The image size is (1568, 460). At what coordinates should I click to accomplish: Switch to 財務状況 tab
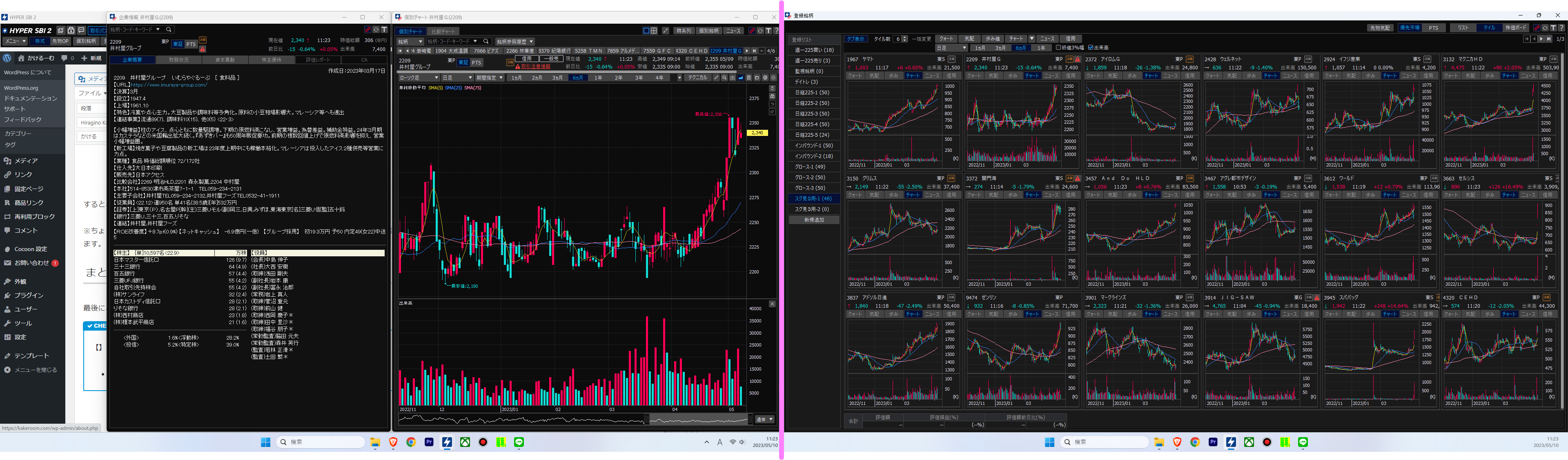tap(179, 60)
